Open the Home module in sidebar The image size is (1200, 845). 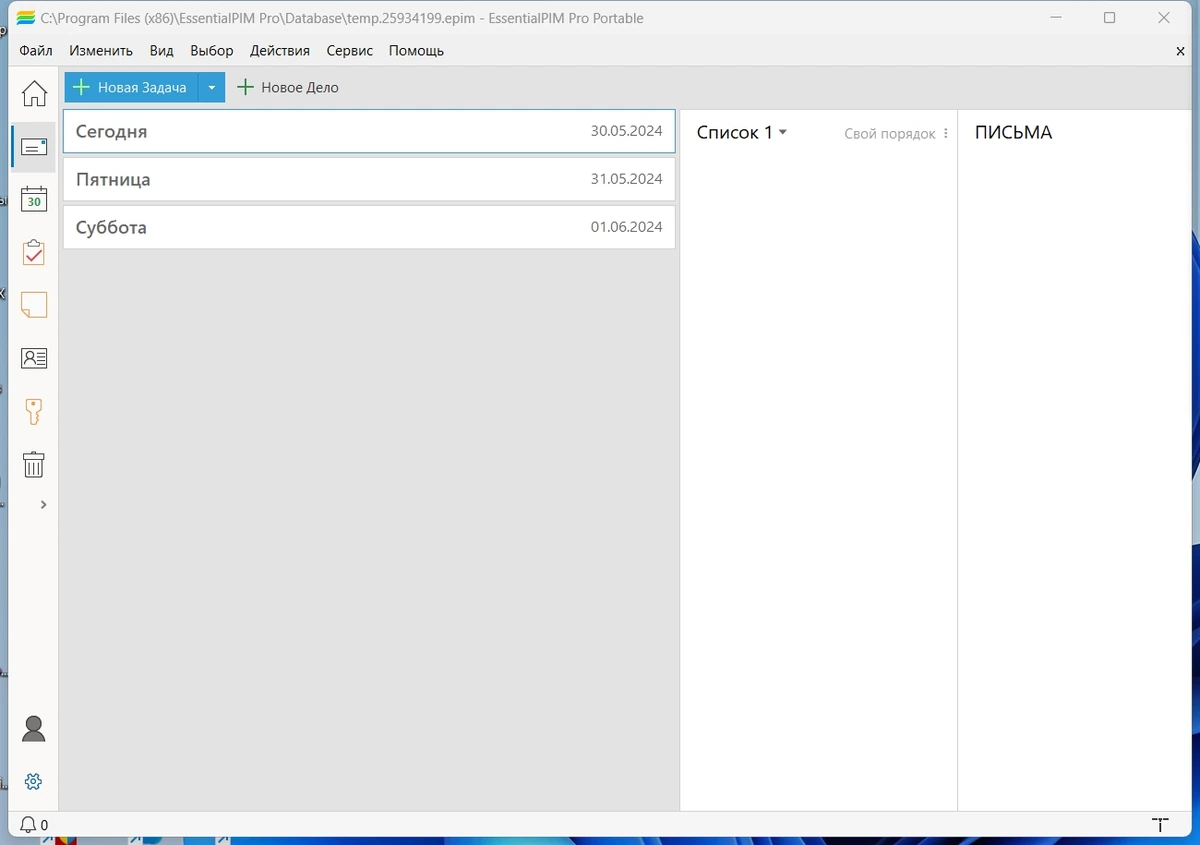point(34,93)
